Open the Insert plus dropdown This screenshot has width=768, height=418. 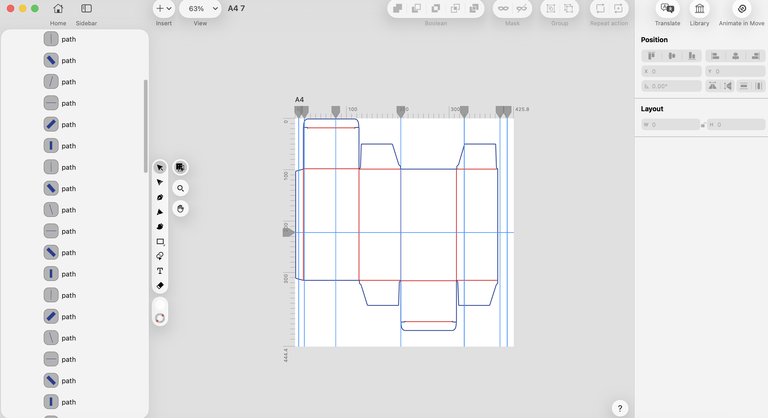pyautogui.click(x=164, y=8)
